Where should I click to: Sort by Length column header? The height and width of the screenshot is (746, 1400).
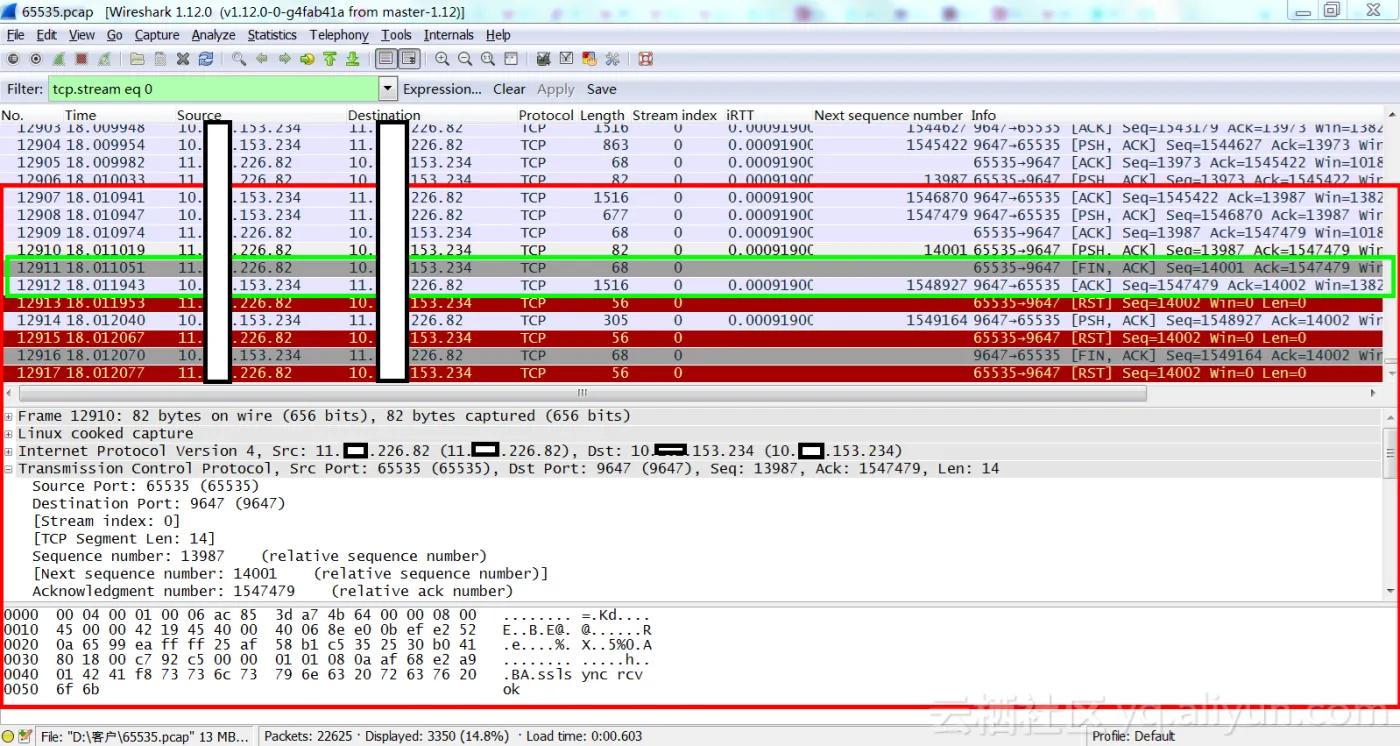(602, 115)
